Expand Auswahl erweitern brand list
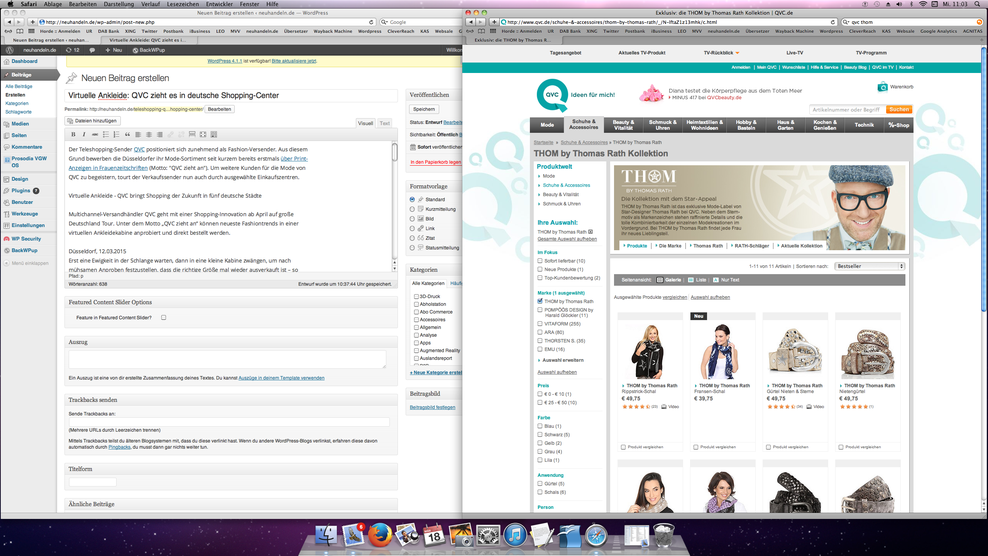The height and width of the screenshot is (556, 988). 563,360
